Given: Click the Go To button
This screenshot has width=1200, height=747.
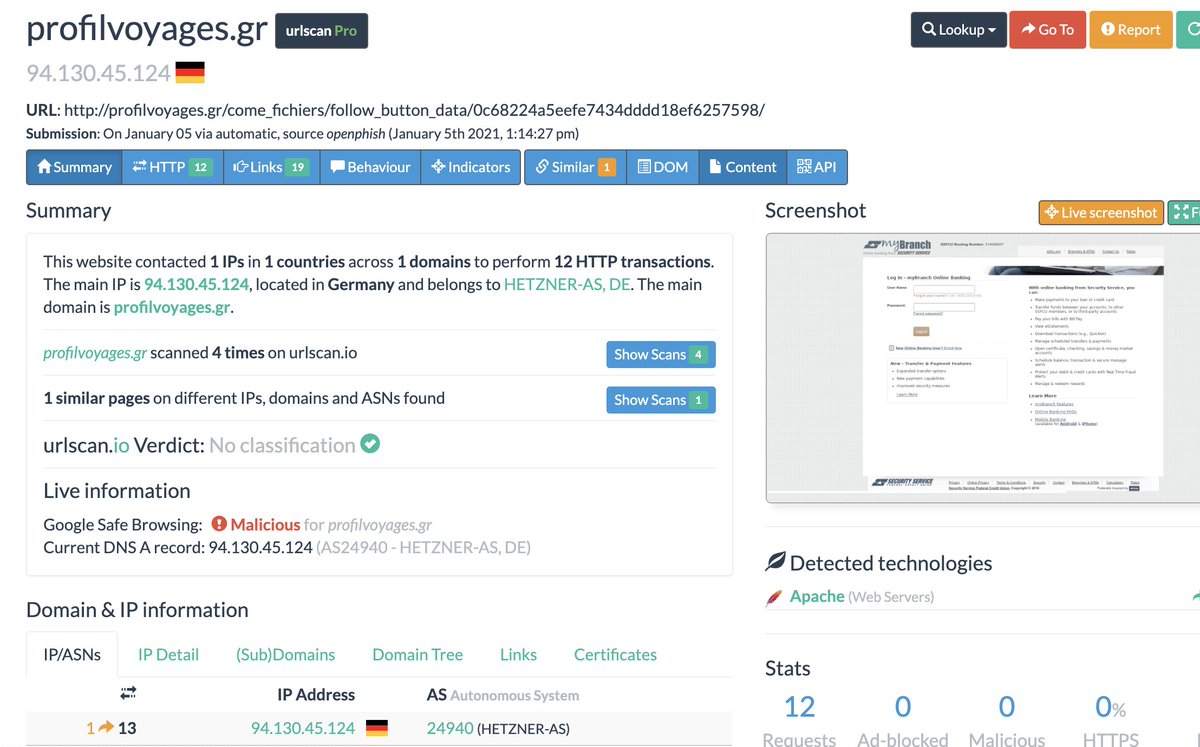Looking at the screenshot, I should pos(1046,30).
